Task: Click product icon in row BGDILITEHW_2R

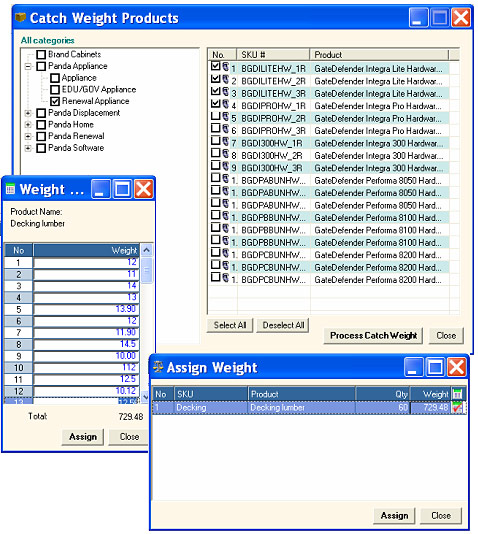Action: click(225, 79)
